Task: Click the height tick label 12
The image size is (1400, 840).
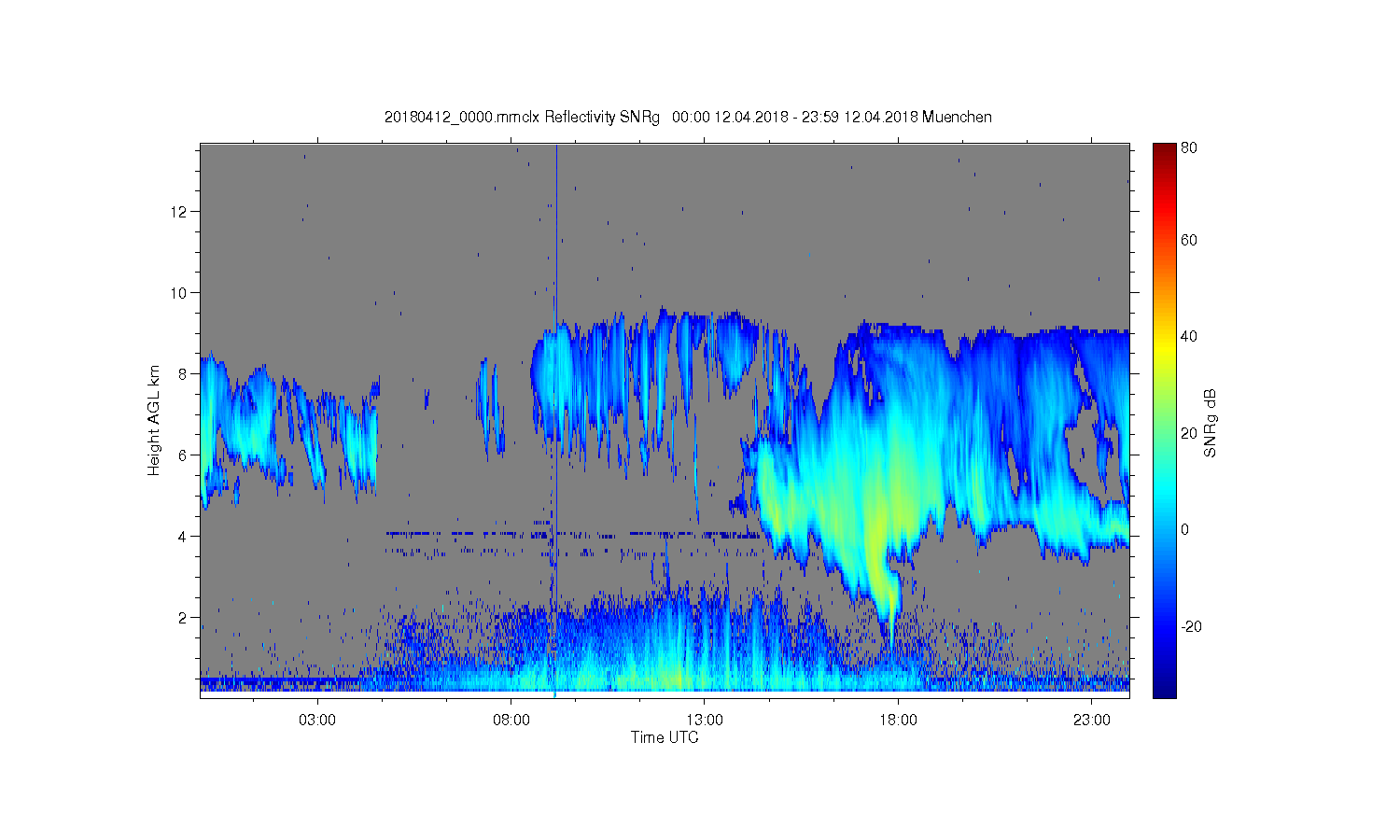Action: 177,212
